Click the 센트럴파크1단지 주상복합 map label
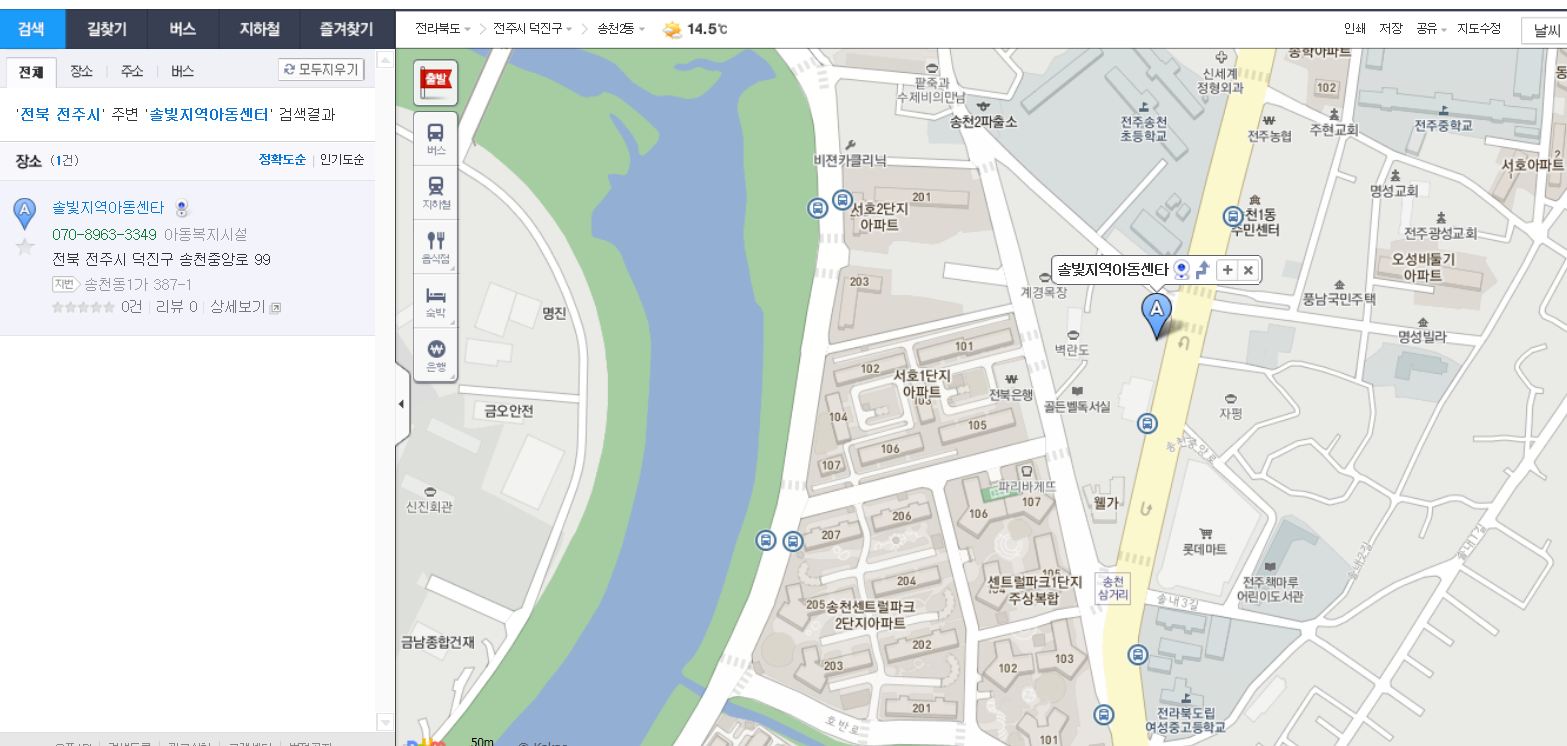Image resolution: width=1567 pixels, height=746 pixels. 1034,590
